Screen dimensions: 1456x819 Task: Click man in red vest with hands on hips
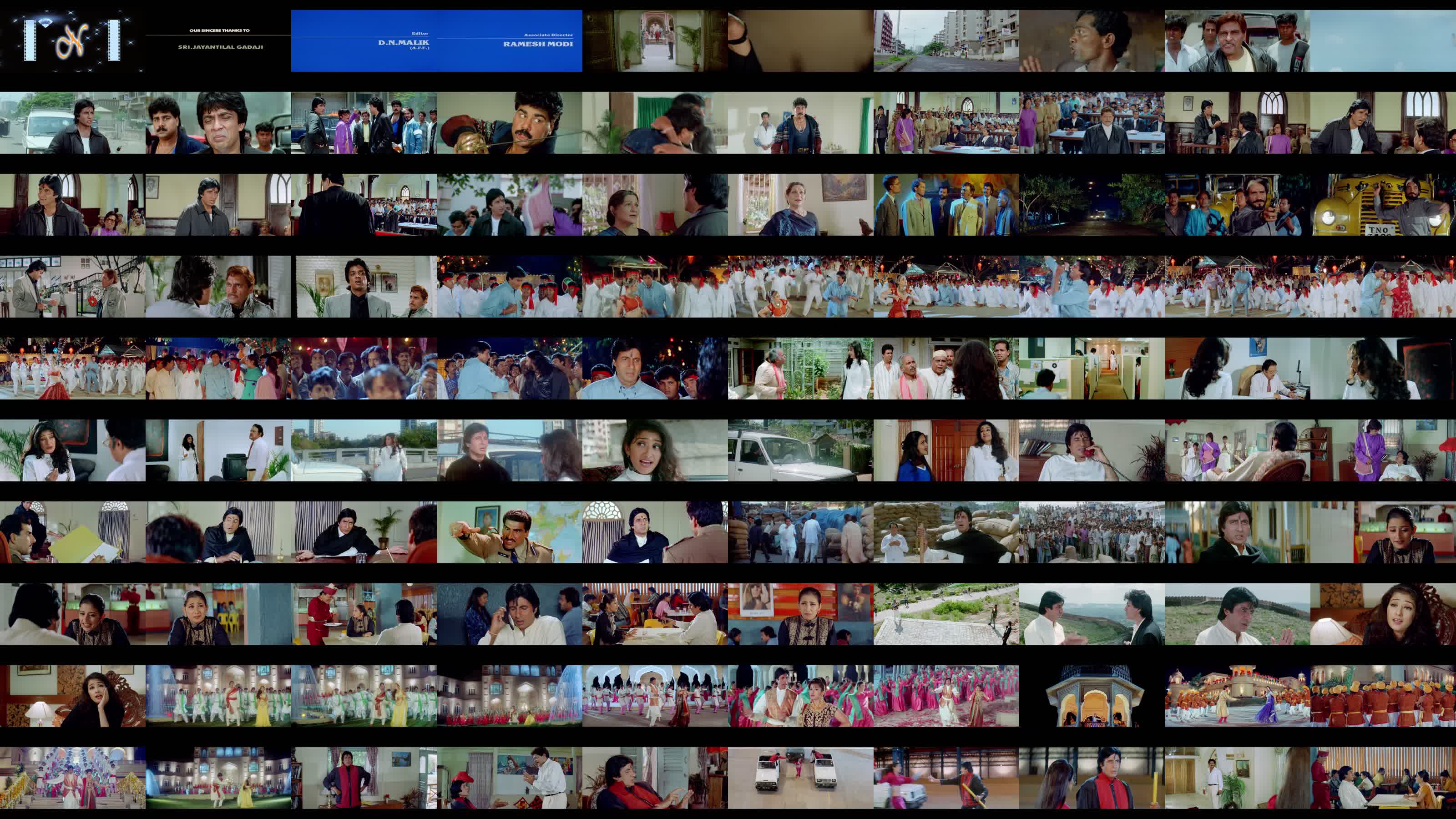364,779
